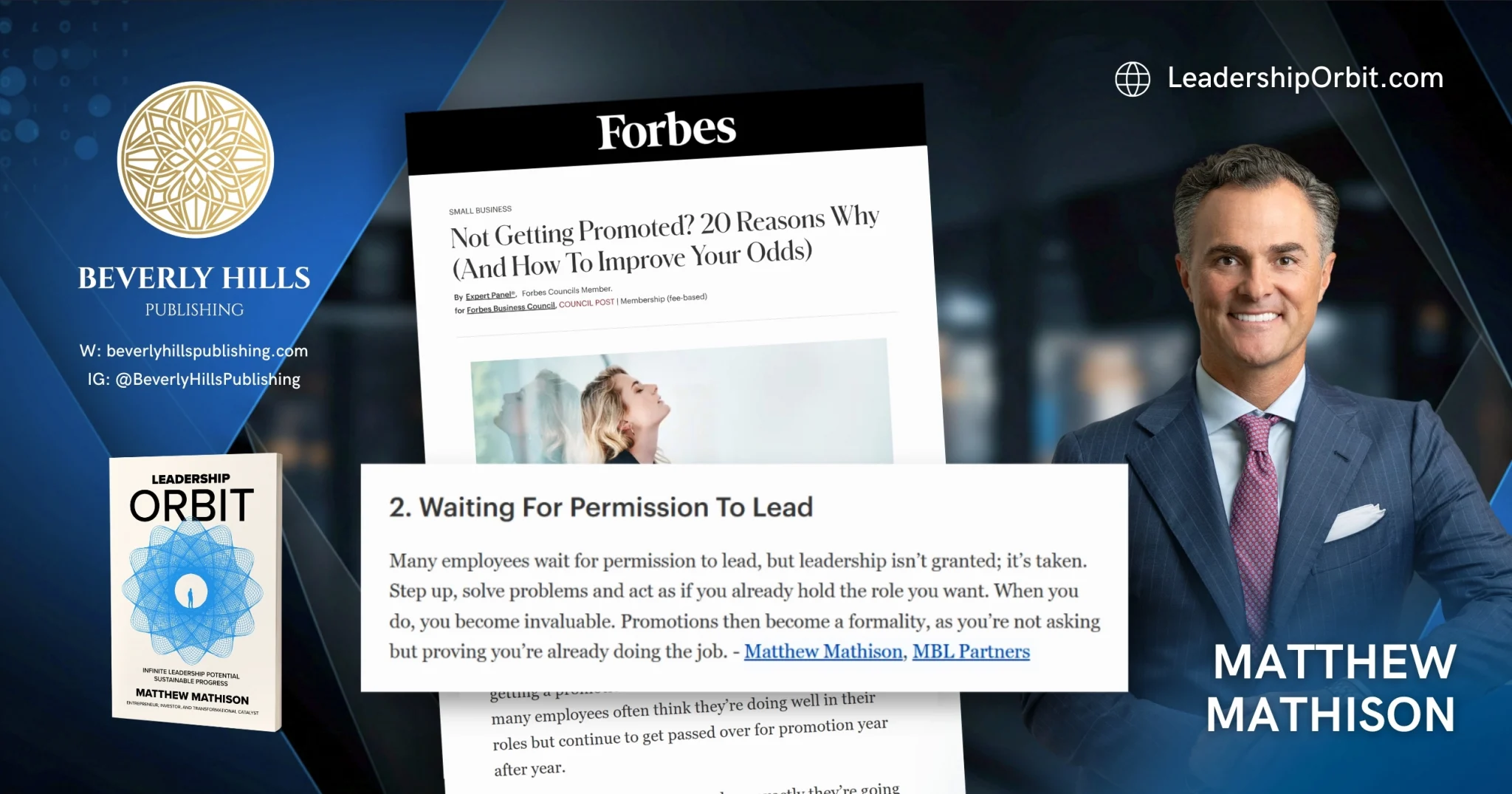Click the globe icon beside LeadershipOrbit.com
The height and width of the screenshot is (794, 1512).
pyautogui.click(x=1133, y=78)
